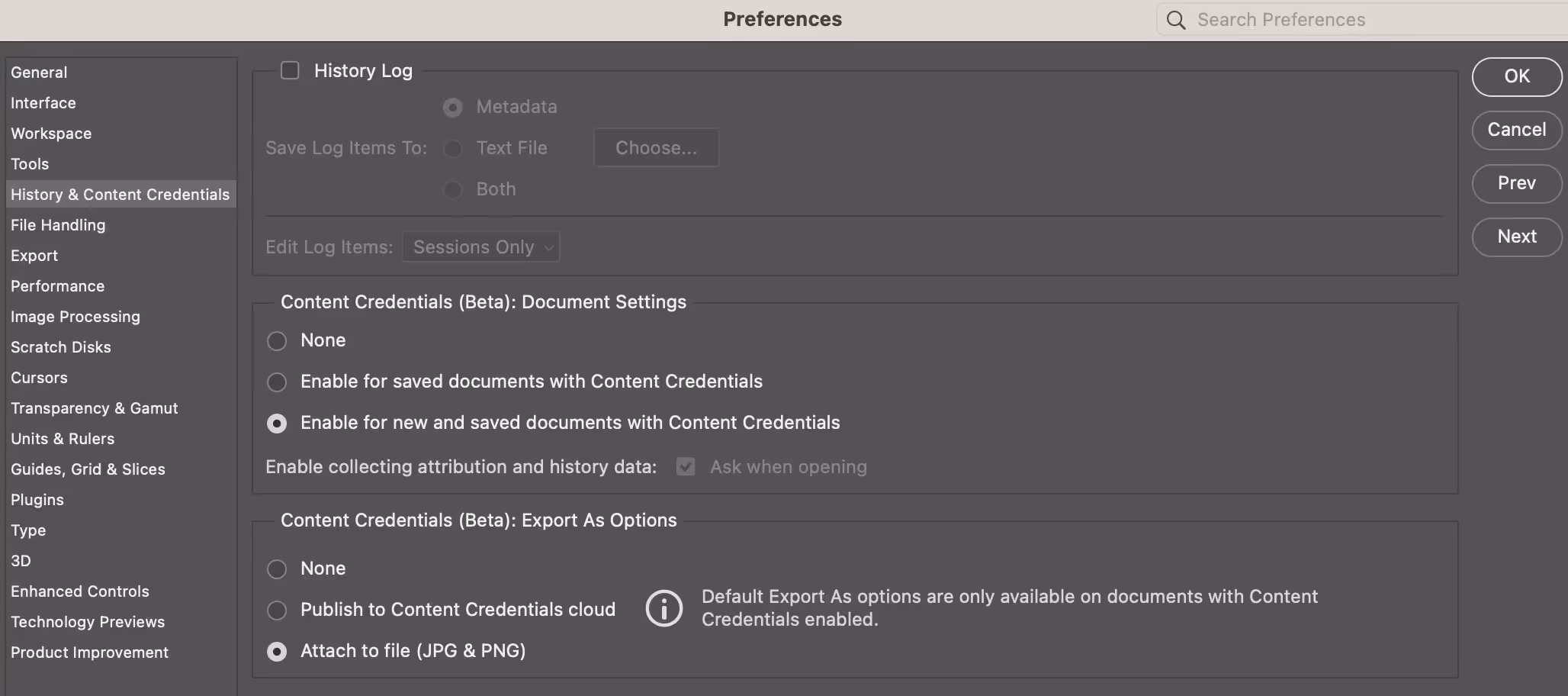Screen dimensions: 1568x696
Task: Click the info icon beside Export As options
Action: (x=664, y=609)
